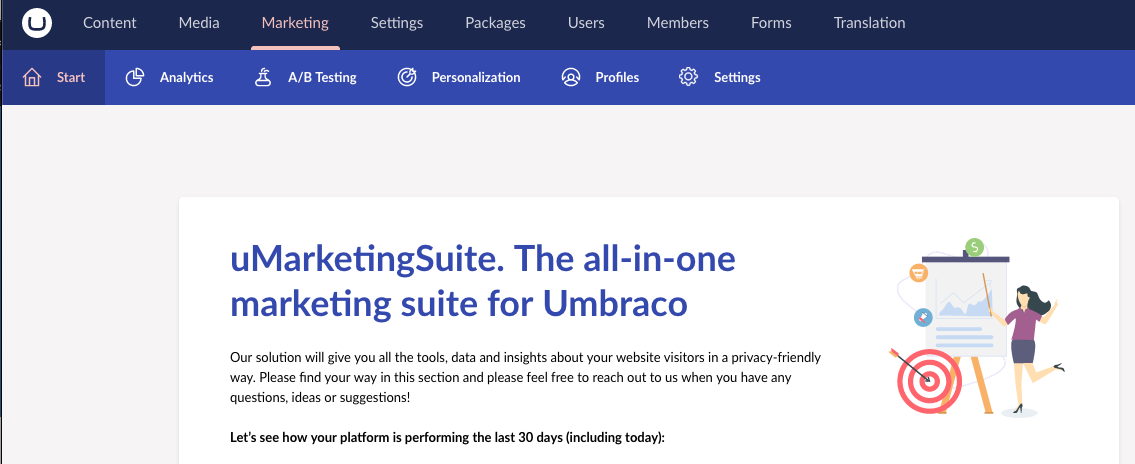Open the Profiles tab label
Screen dimensions: 1135x464
click(617, 77)
